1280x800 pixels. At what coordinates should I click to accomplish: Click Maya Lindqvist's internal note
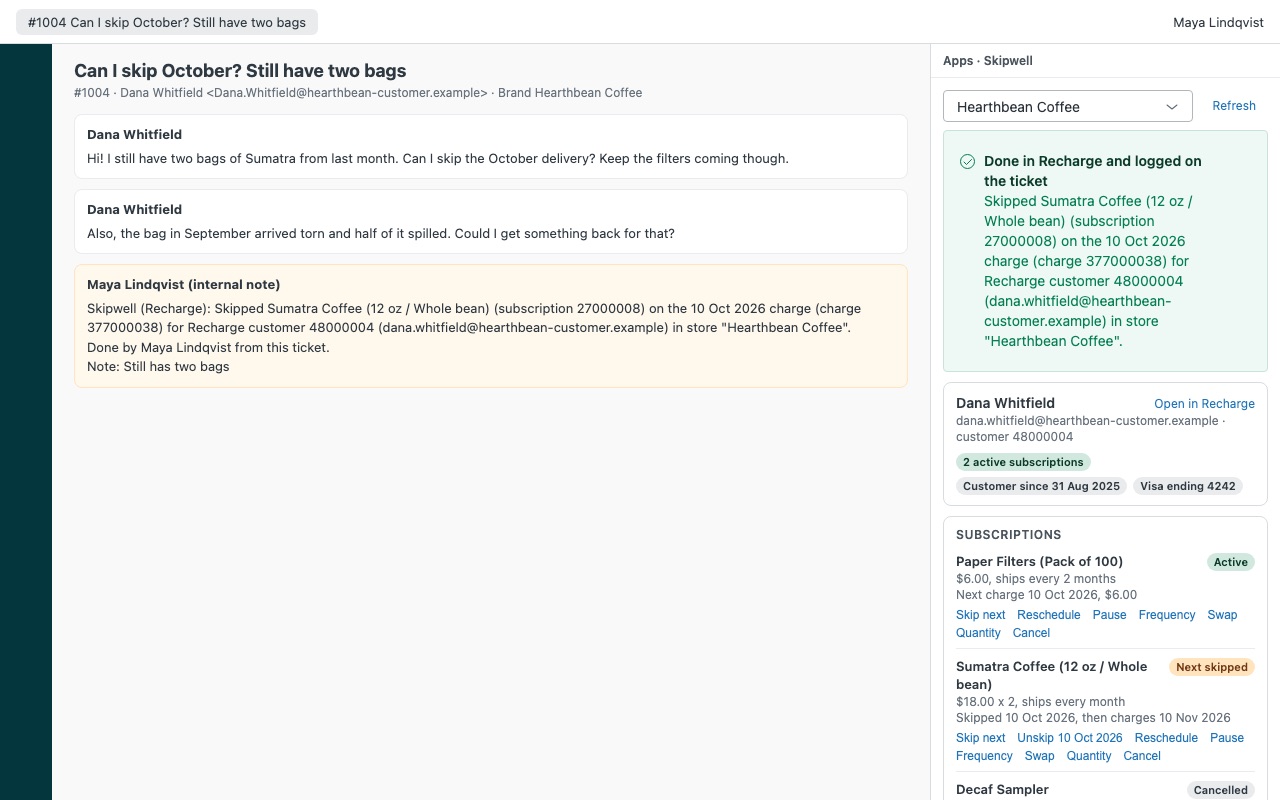[x=491, y=326]
